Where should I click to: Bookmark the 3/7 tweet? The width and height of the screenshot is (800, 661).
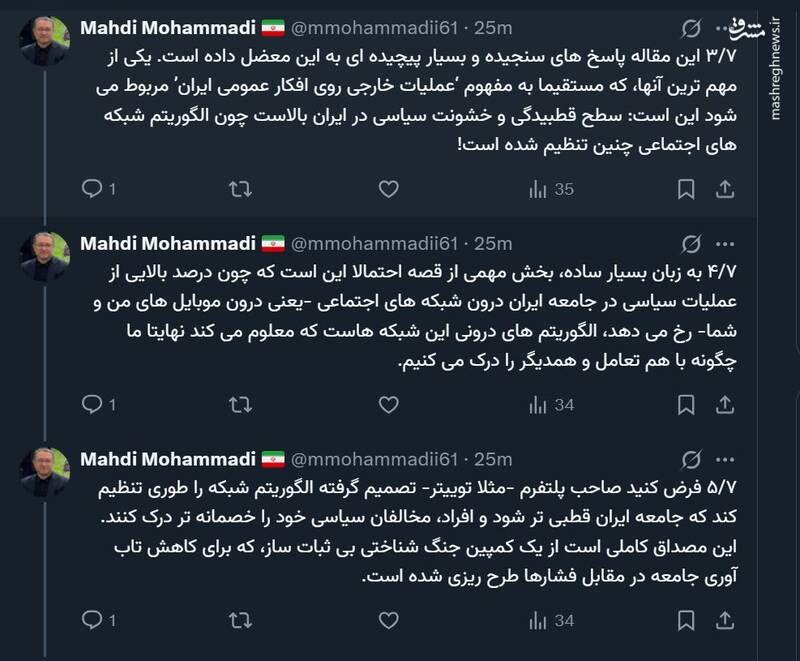coord(686,188)
